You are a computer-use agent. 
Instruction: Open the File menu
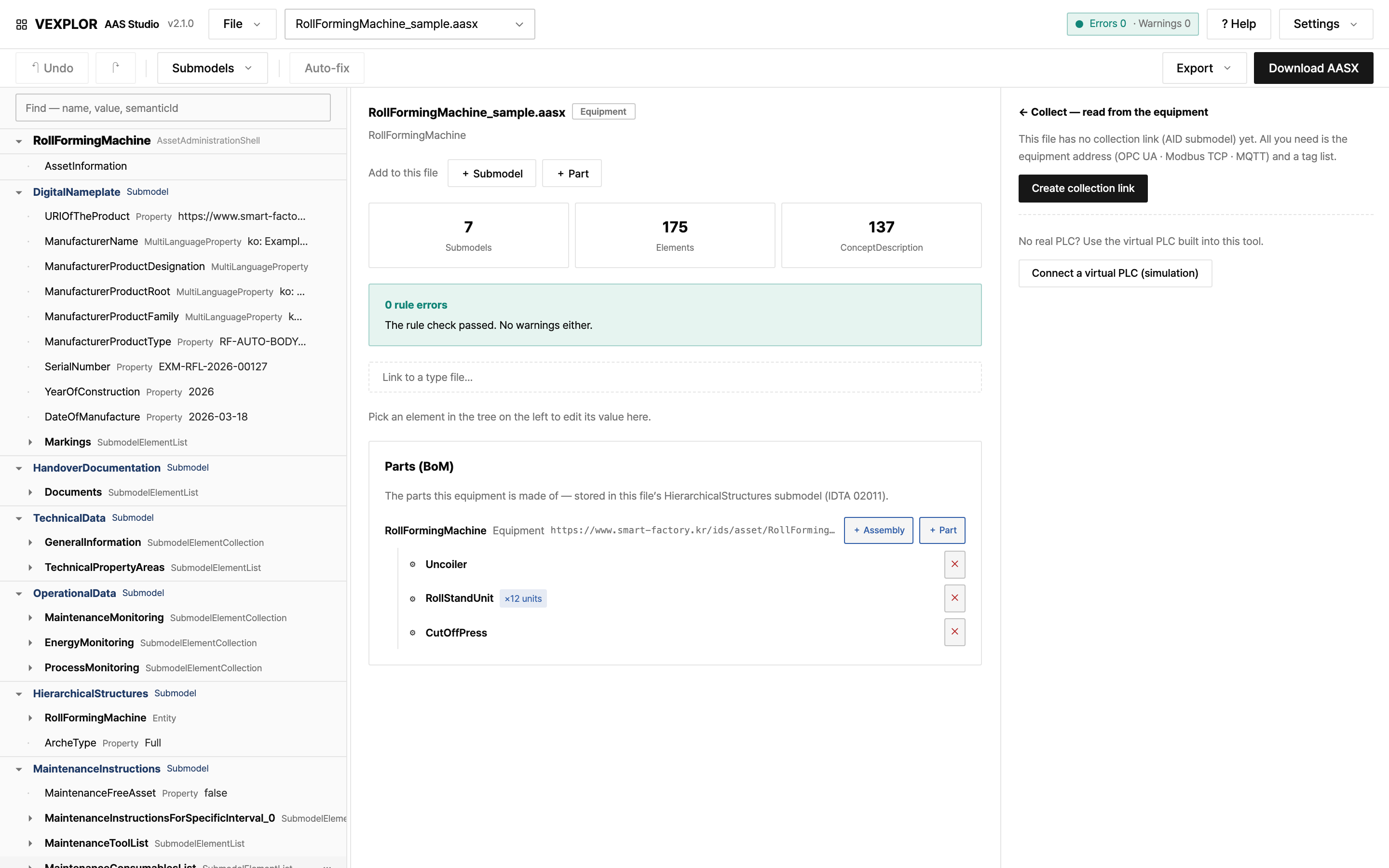click(x=242, y=24)
